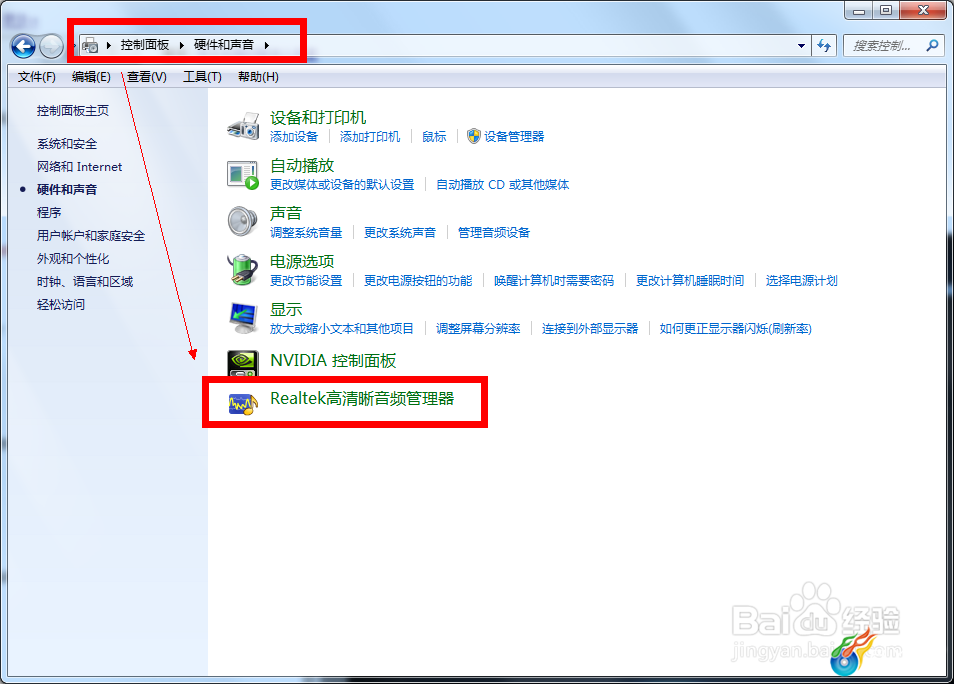Screen dimensions: 954x684
Task: Select 硬件和声音 in the sidebar
Action: pos(67,189)
